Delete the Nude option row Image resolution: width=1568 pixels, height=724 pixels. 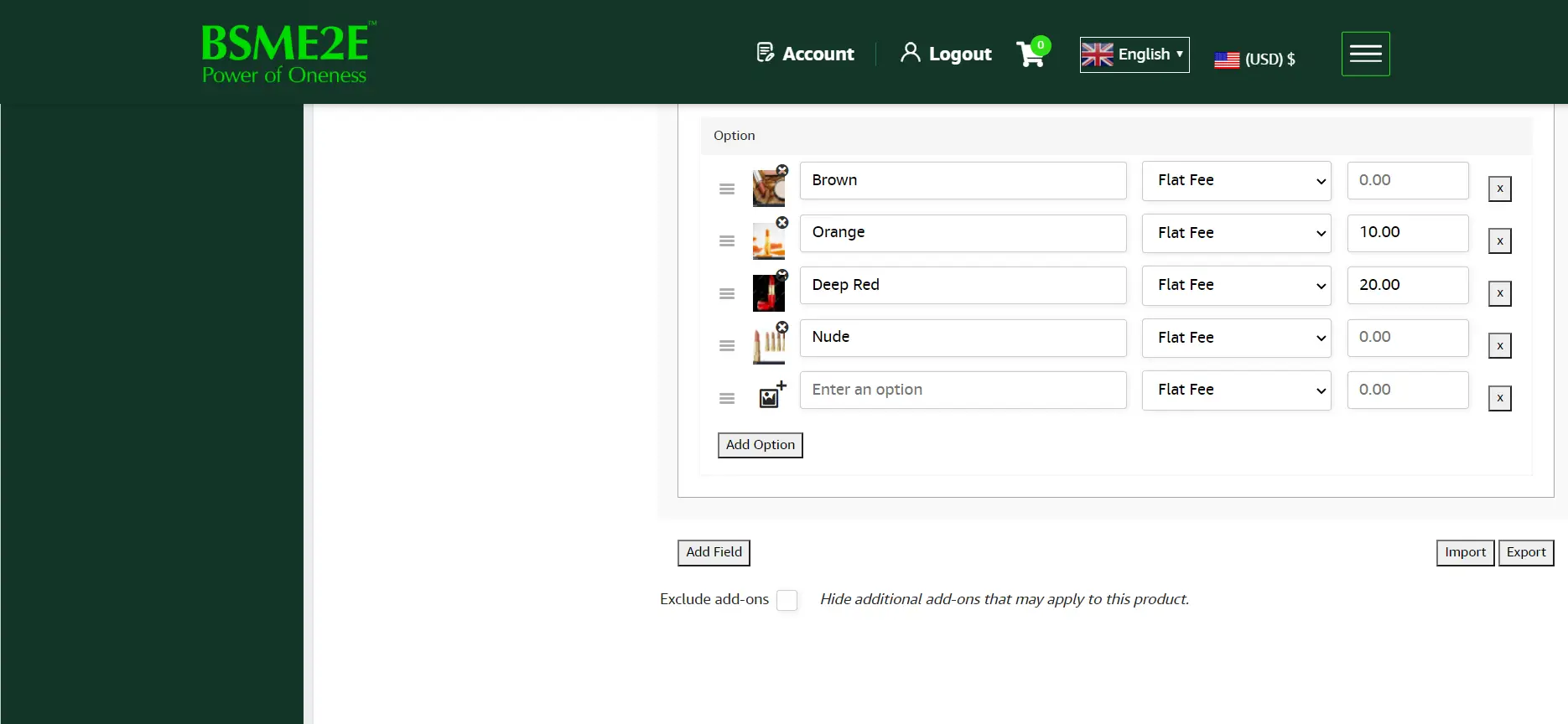click(1500, 346)
